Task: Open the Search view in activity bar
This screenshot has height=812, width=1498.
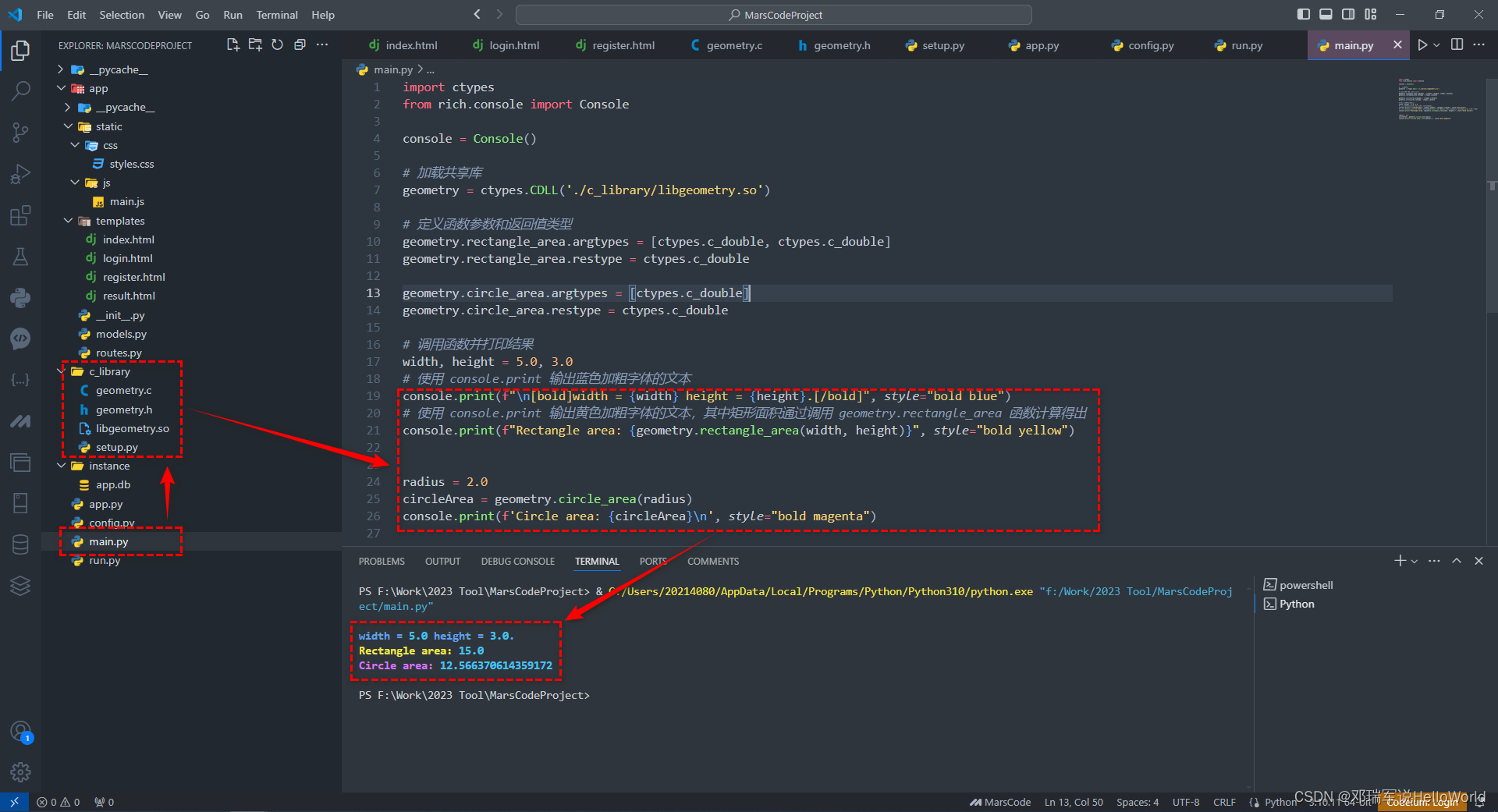Action: tap(20, 91)
